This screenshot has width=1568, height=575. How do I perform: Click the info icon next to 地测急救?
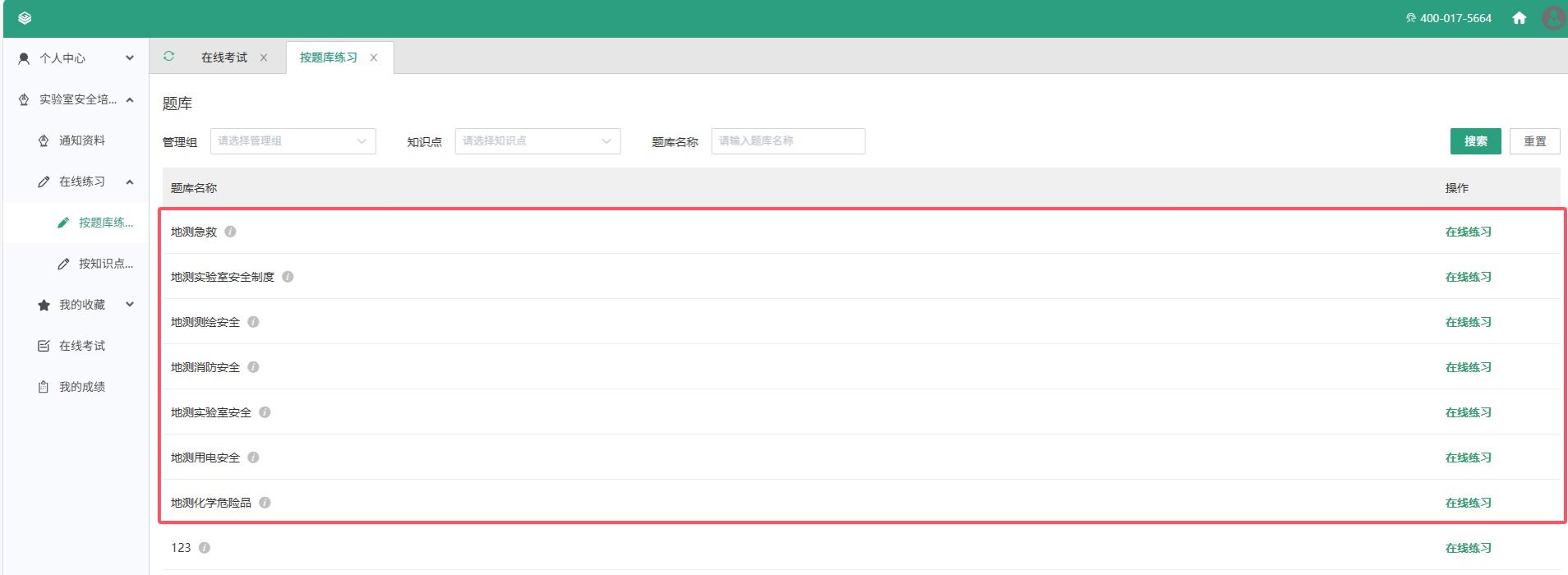click(230, 232)
